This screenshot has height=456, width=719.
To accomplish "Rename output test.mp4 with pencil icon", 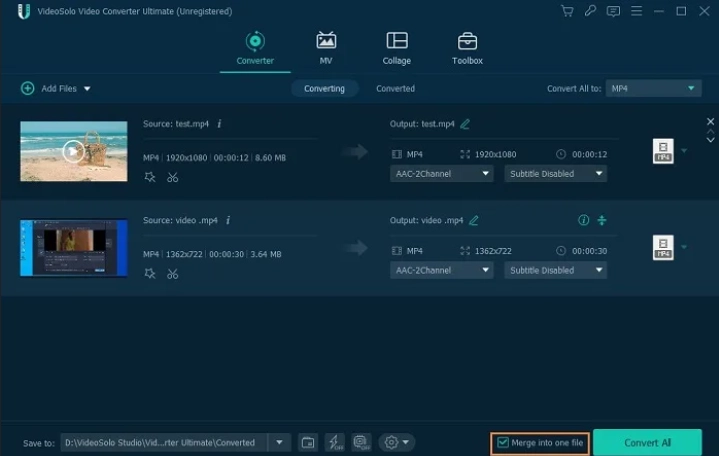I will point(465,124).
